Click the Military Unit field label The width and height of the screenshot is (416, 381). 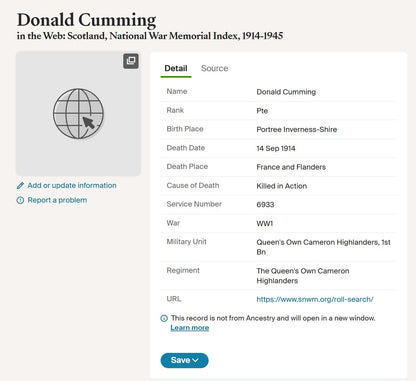pos(186,242)
